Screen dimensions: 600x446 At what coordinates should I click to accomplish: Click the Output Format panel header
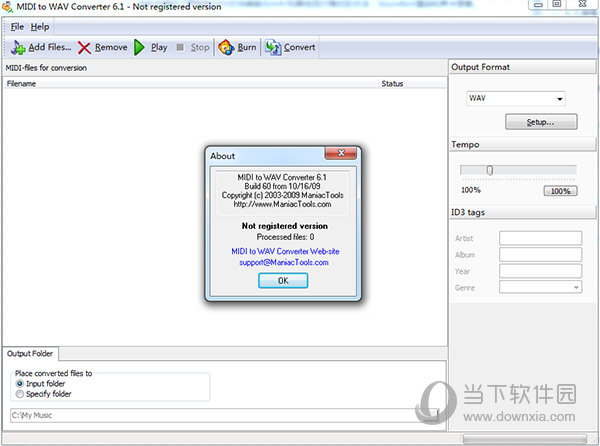click(x=523, y=67)
